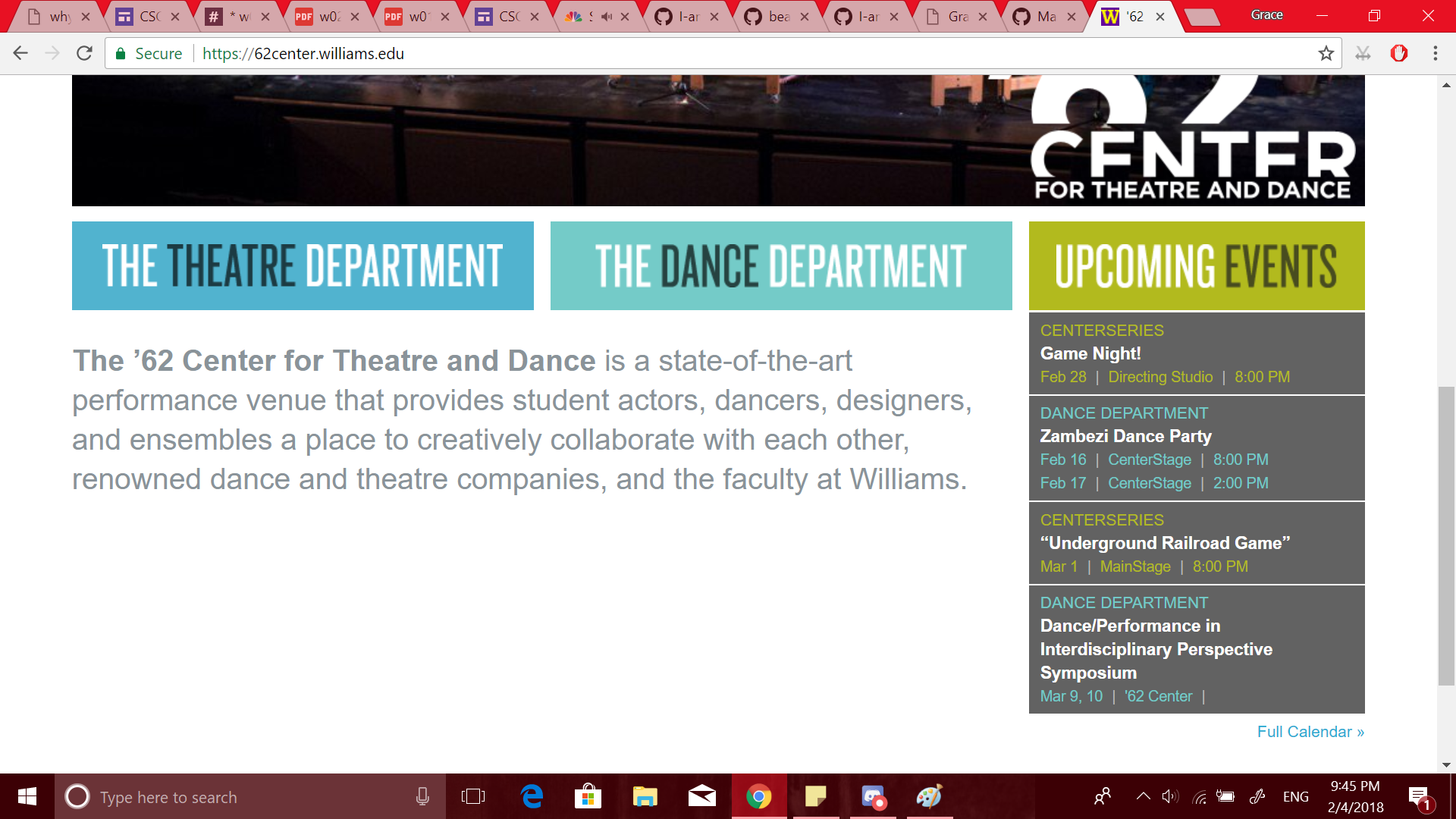
Task: Open Sticky Notes from taskbar
Action: click(x=816, y=796)
